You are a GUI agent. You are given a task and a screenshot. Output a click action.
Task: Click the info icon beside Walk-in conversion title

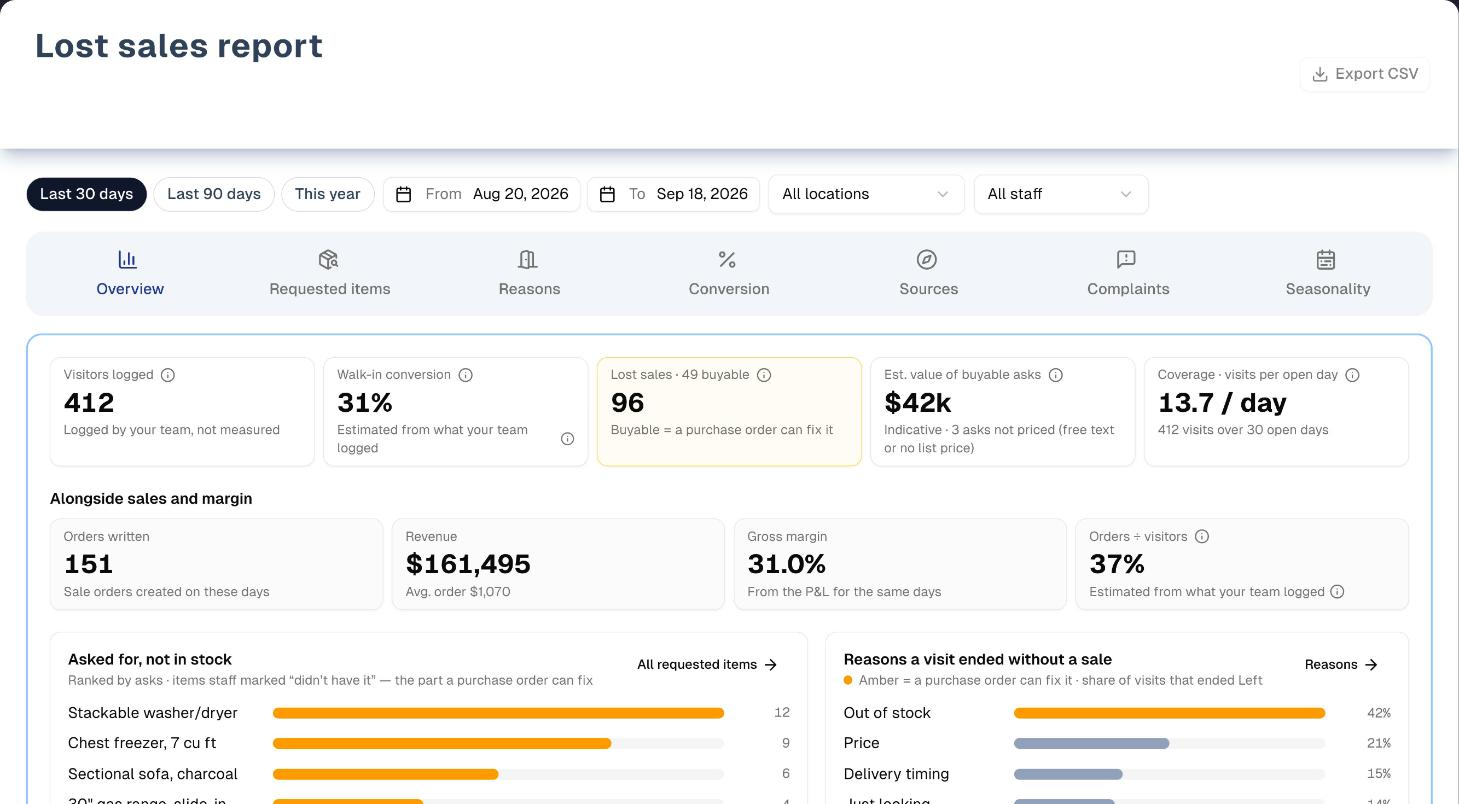(465, 375)
